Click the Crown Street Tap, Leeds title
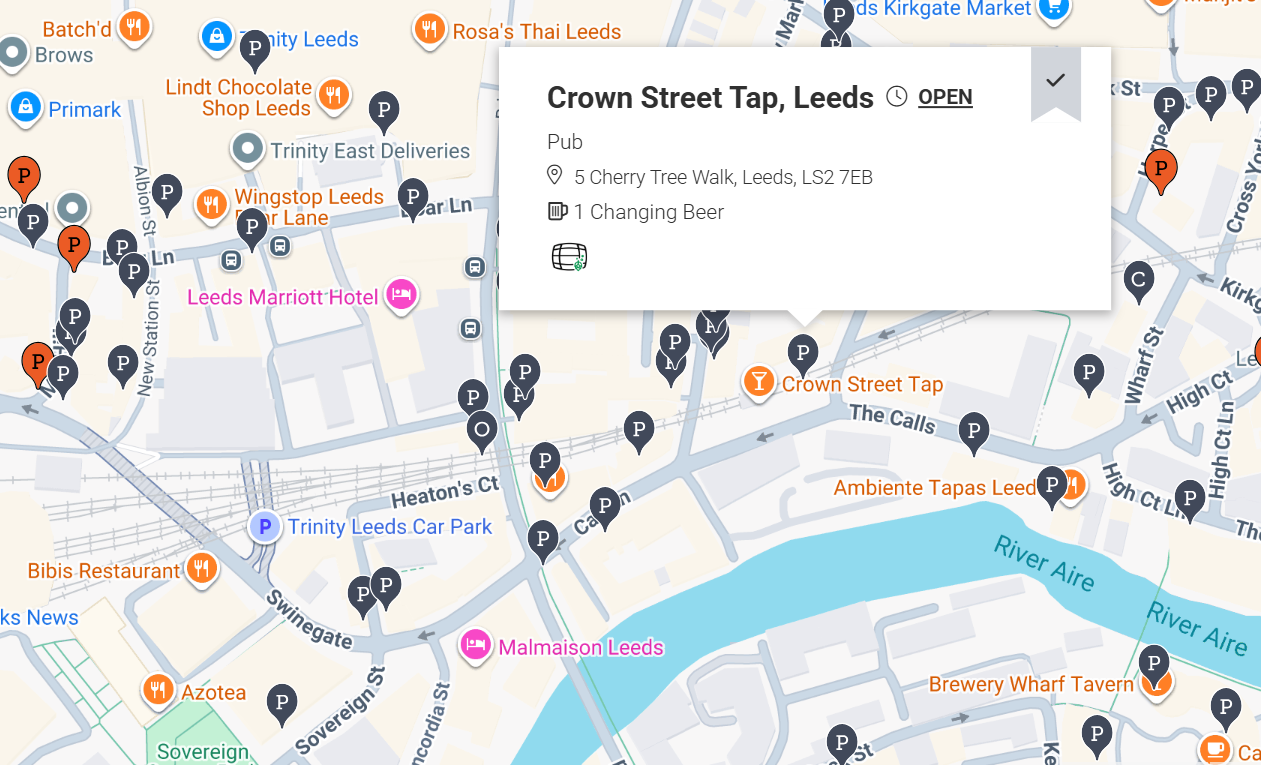This screenshot has height=765, width=1261. pos(710,97)
